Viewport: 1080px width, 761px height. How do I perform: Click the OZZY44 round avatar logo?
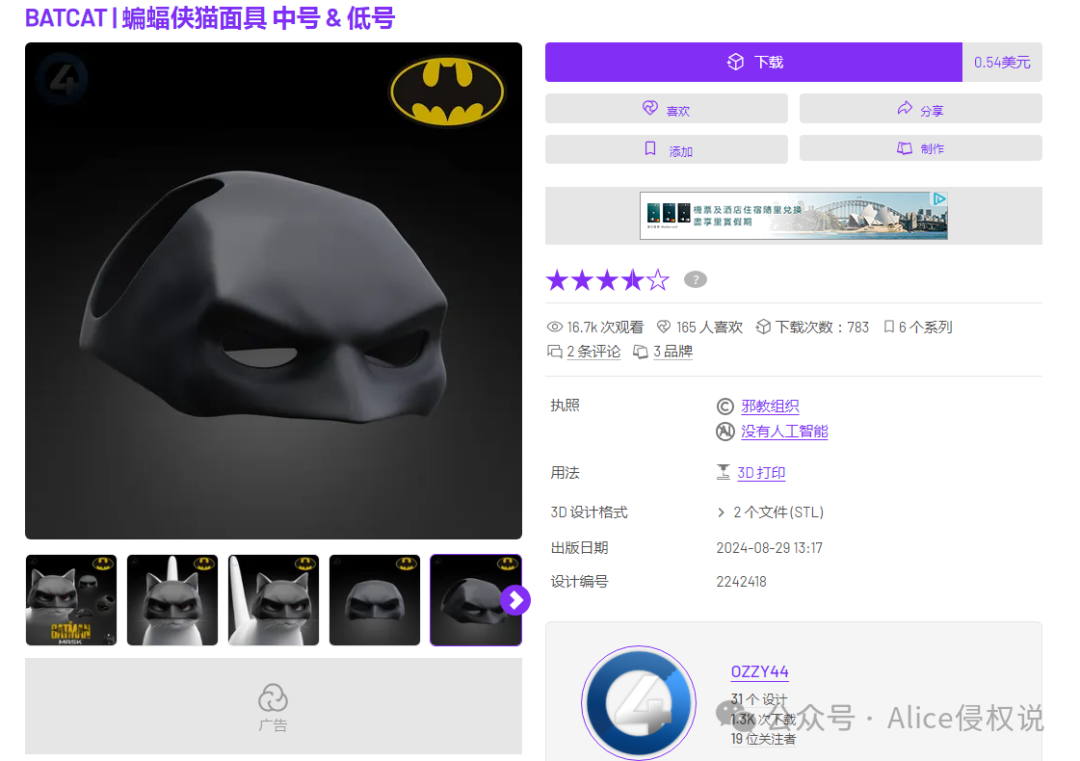(638, 703)
